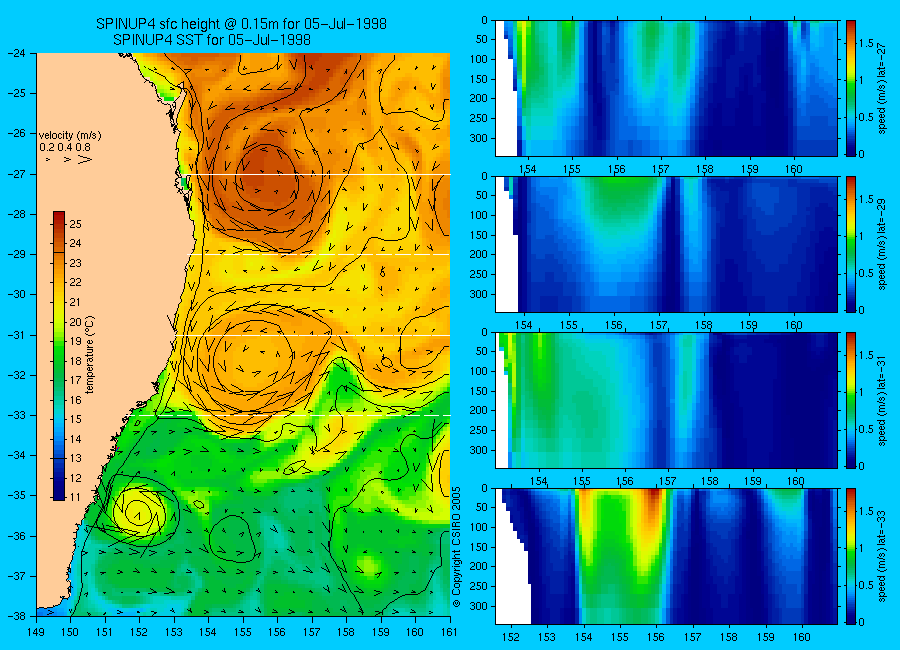Click depth tick 200 on the lat=-31 panel
Screen dimensions: 900x650
[479, 411]
